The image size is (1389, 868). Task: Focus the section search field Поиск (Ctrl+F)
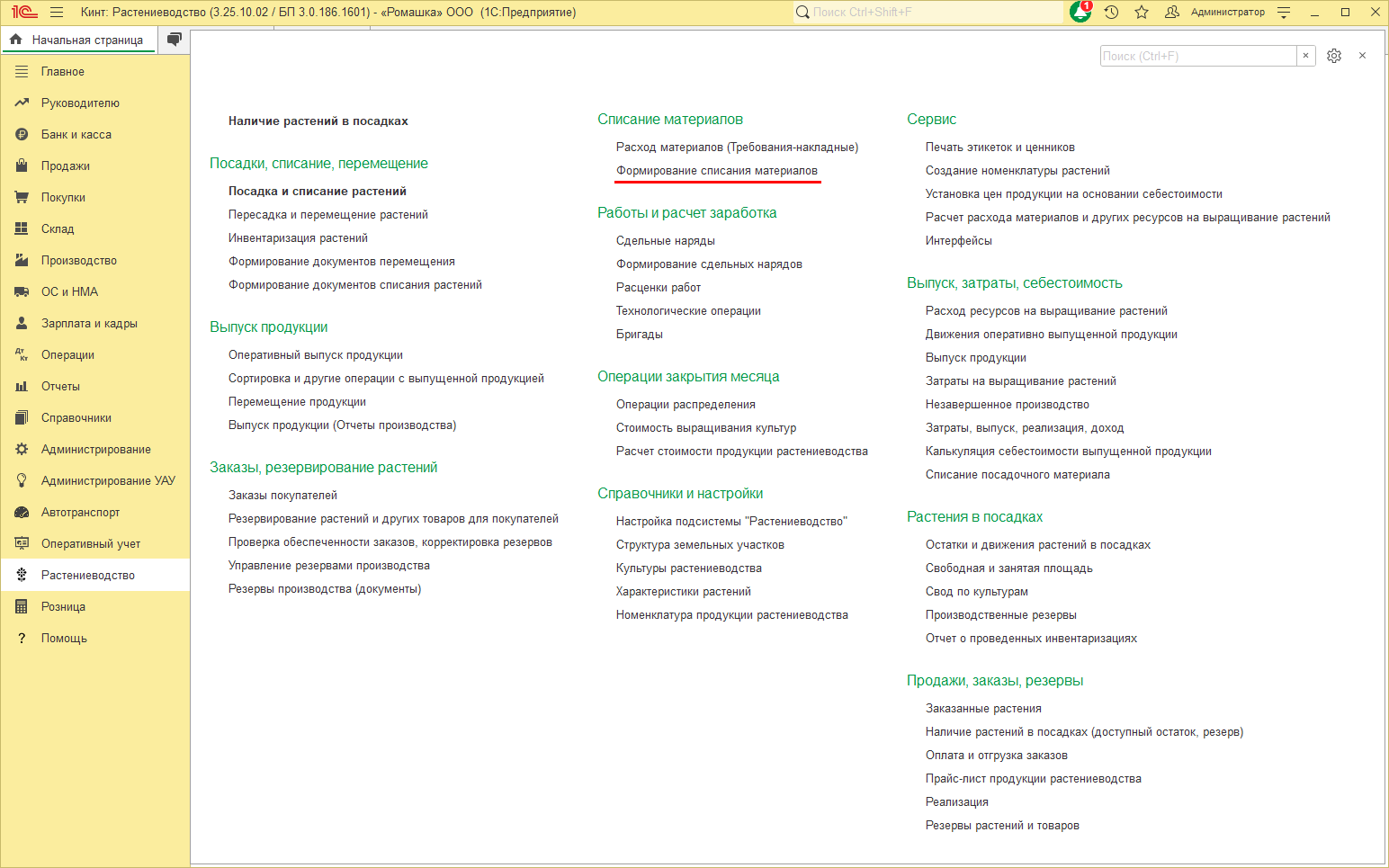(1198, 56)
